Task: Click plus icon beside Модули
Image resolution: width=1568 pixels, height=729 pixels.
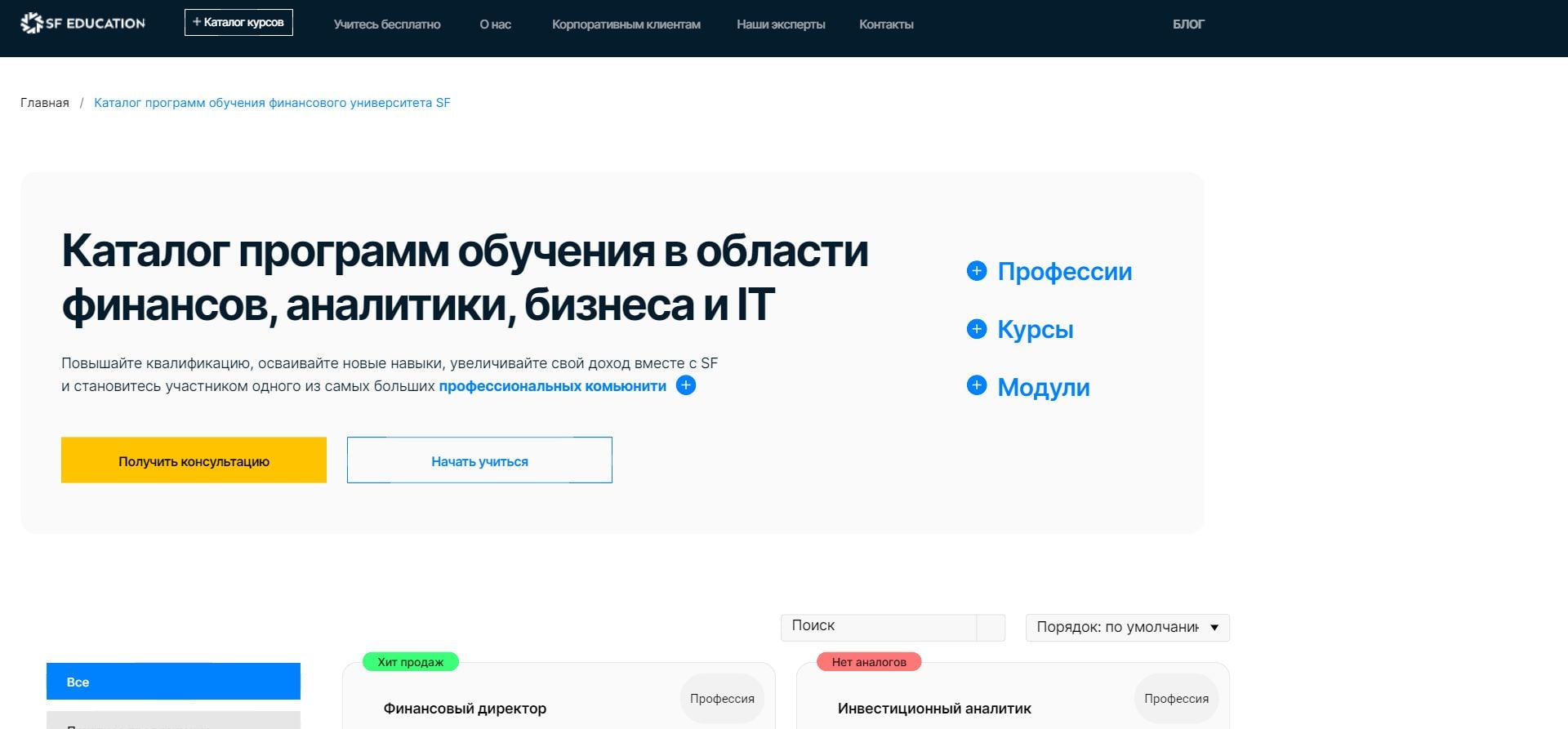Action: [x=977, y=385]
